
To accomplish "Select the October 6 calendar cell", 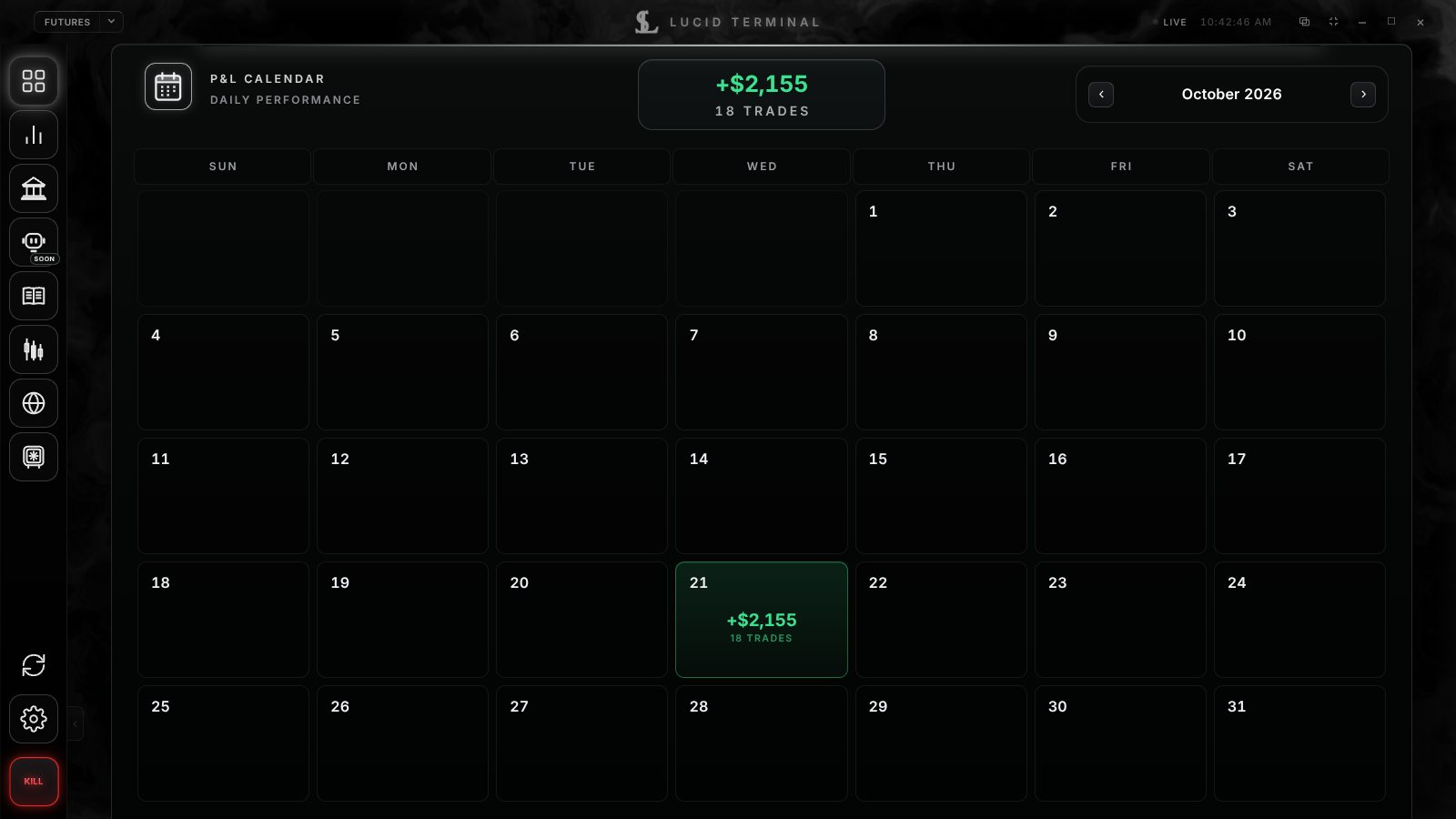I will (x=581, y=372).
